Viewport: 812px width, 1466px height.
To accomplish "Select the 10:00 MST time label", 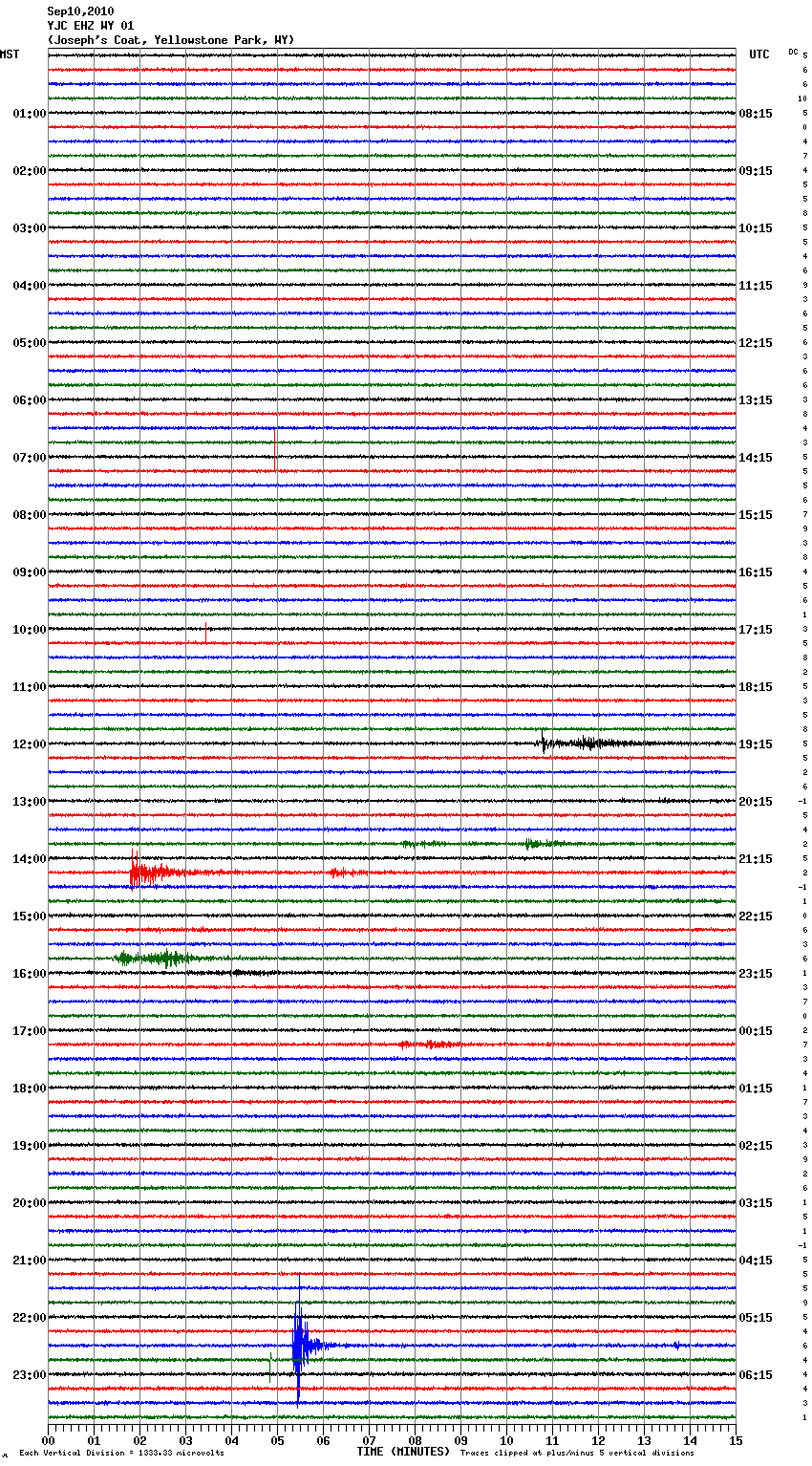I will [30, 630].
